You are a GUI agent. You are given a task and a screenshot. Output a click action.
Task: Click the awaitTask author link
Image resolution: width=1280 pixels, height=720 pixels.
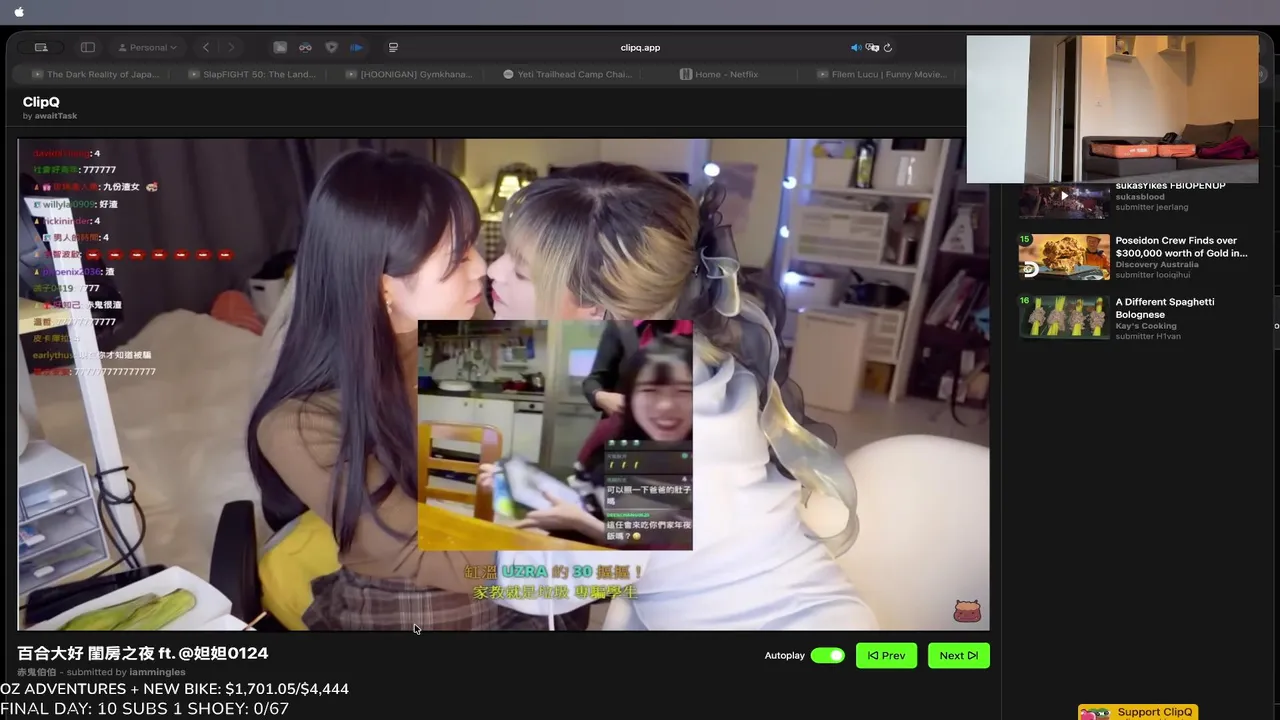point(56,116)
